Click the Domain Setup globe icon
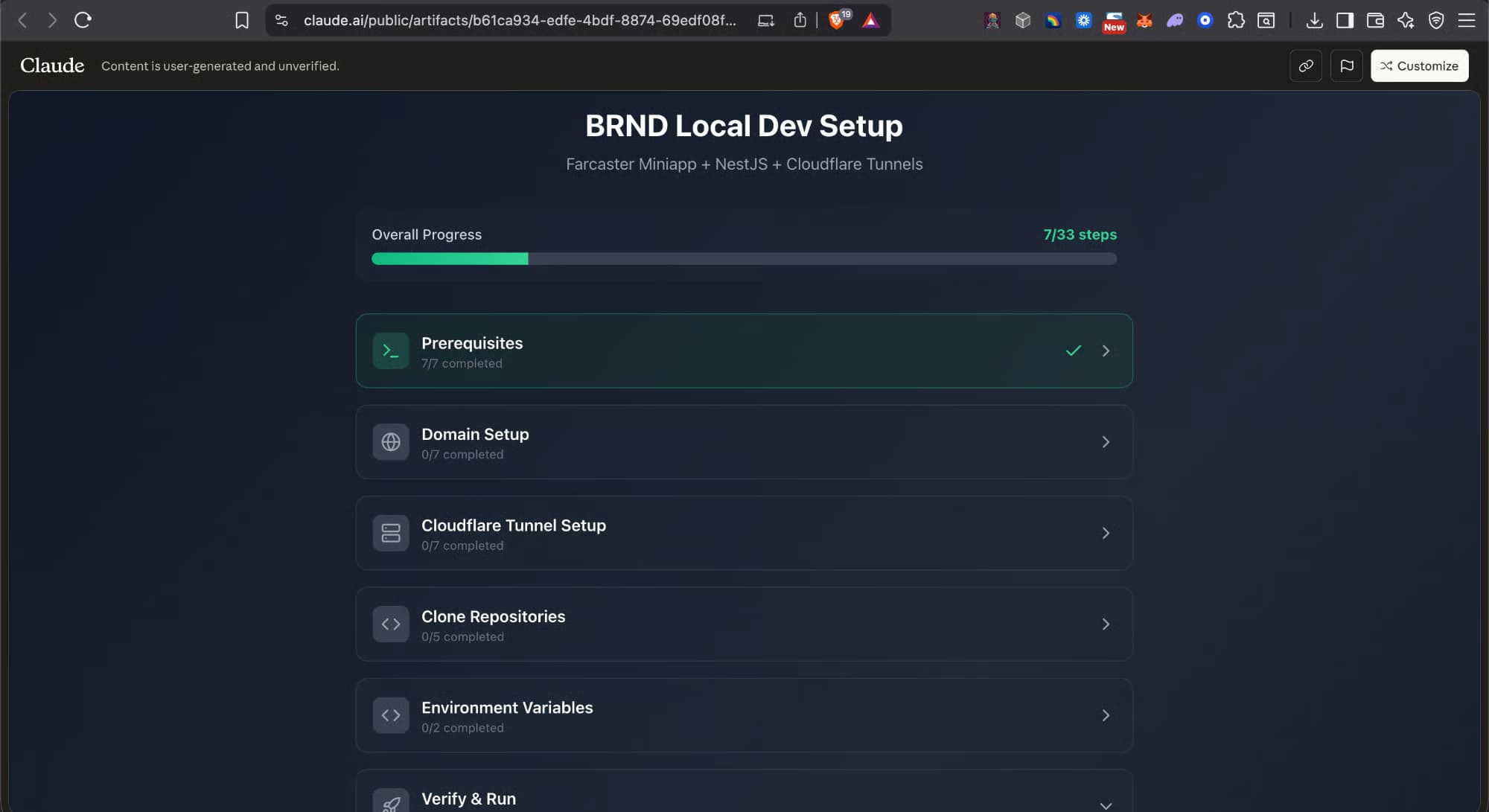The width and height of the screenshot is (1489, 812). click(x=390, y=442)
